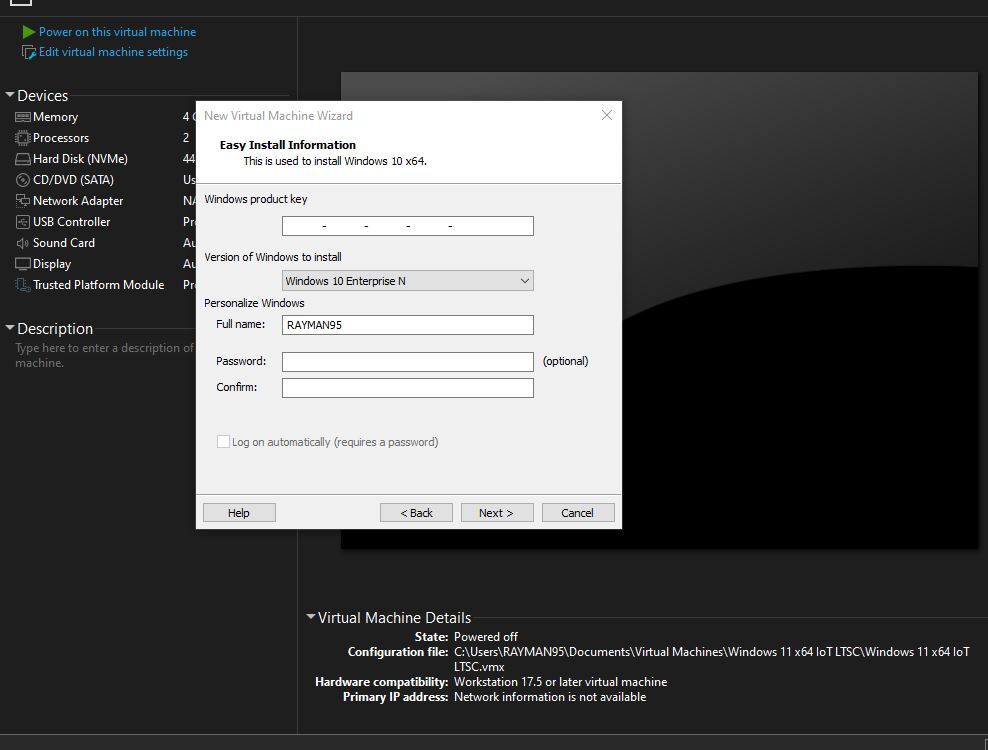Select the Memory device row label
The image size is (988, 750).
click(x=55, y=117)
